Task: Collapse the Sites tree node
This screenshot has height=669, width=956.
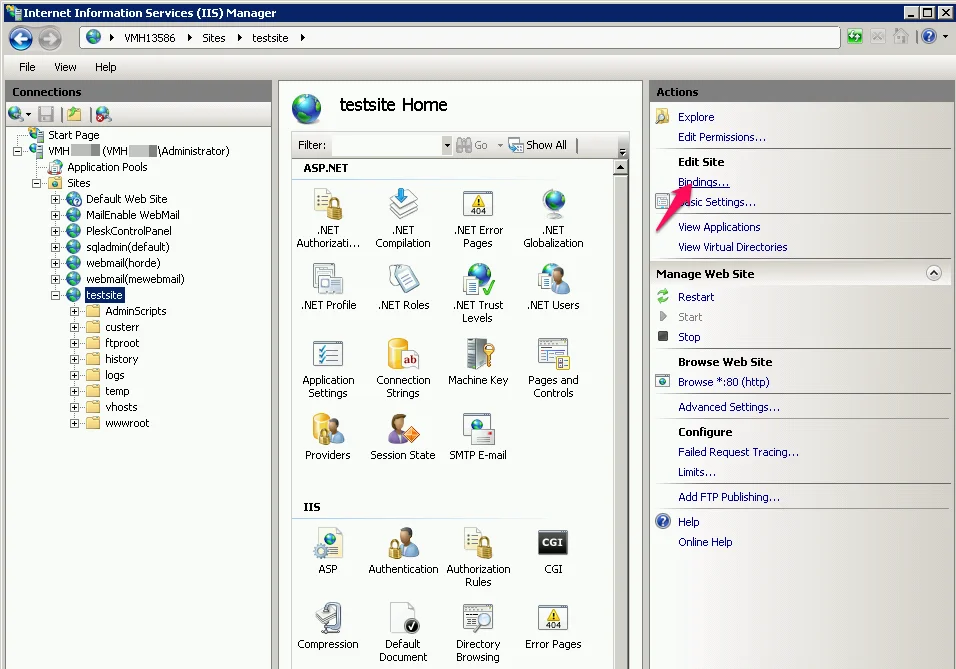Action: pos(37,183)
